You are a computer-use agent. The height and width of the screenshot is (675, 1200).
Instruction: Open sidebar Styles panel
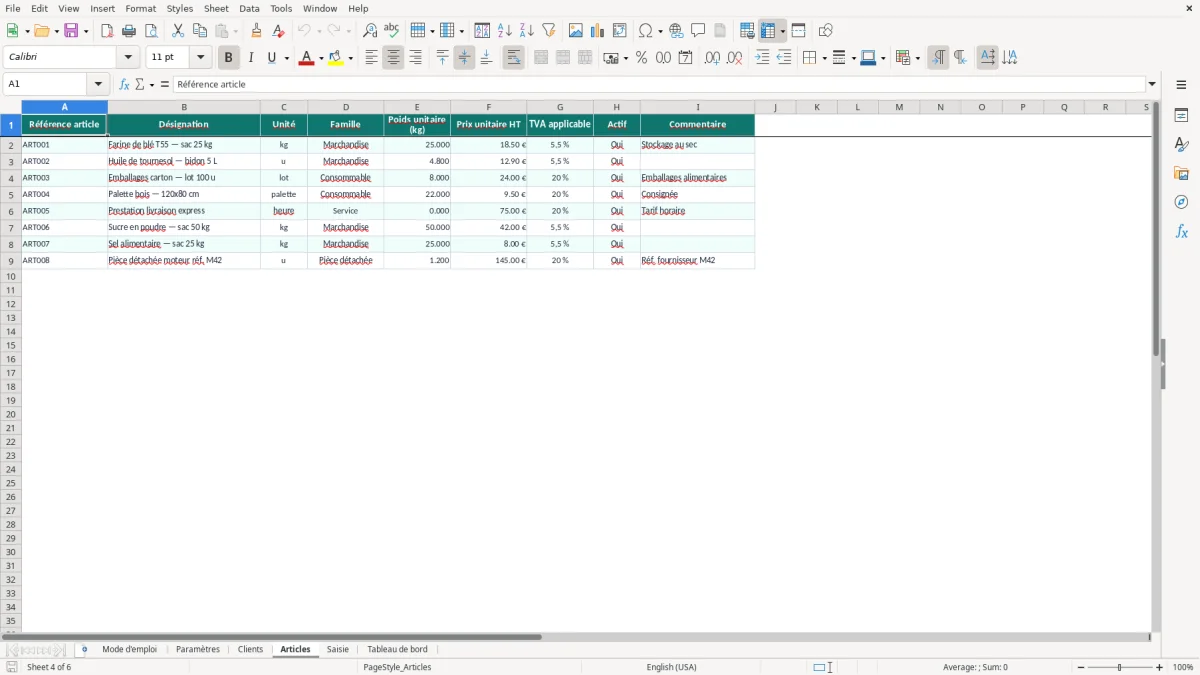(x=1181, y=144)
